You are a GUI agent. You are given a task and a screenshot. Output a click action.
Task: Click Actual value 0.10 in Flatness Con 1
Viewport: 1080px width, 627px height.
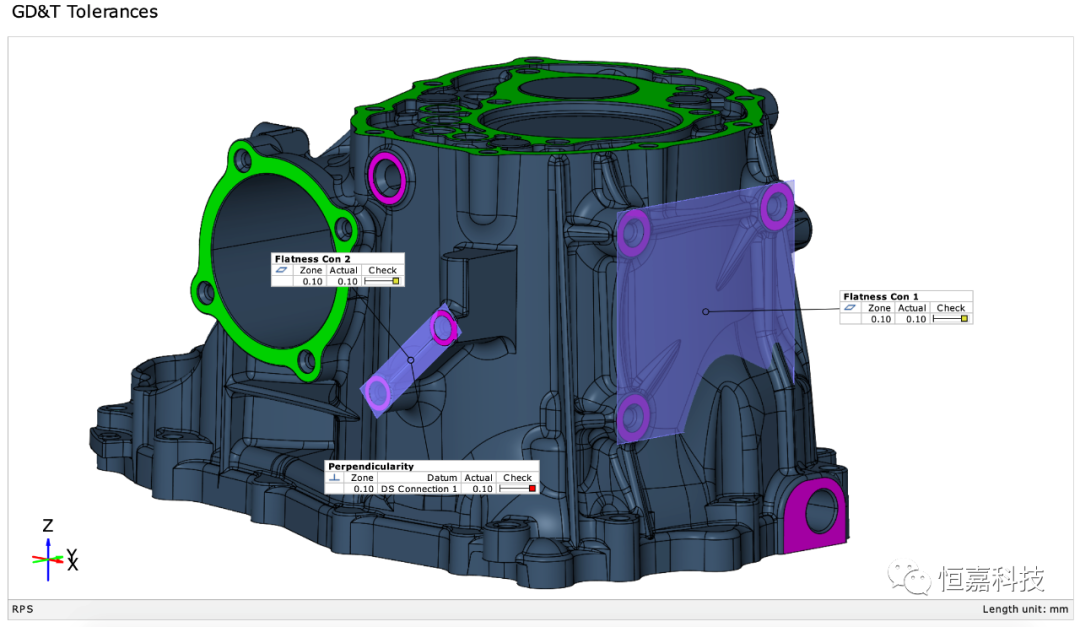pyautogui.click(x=915, y=319)
